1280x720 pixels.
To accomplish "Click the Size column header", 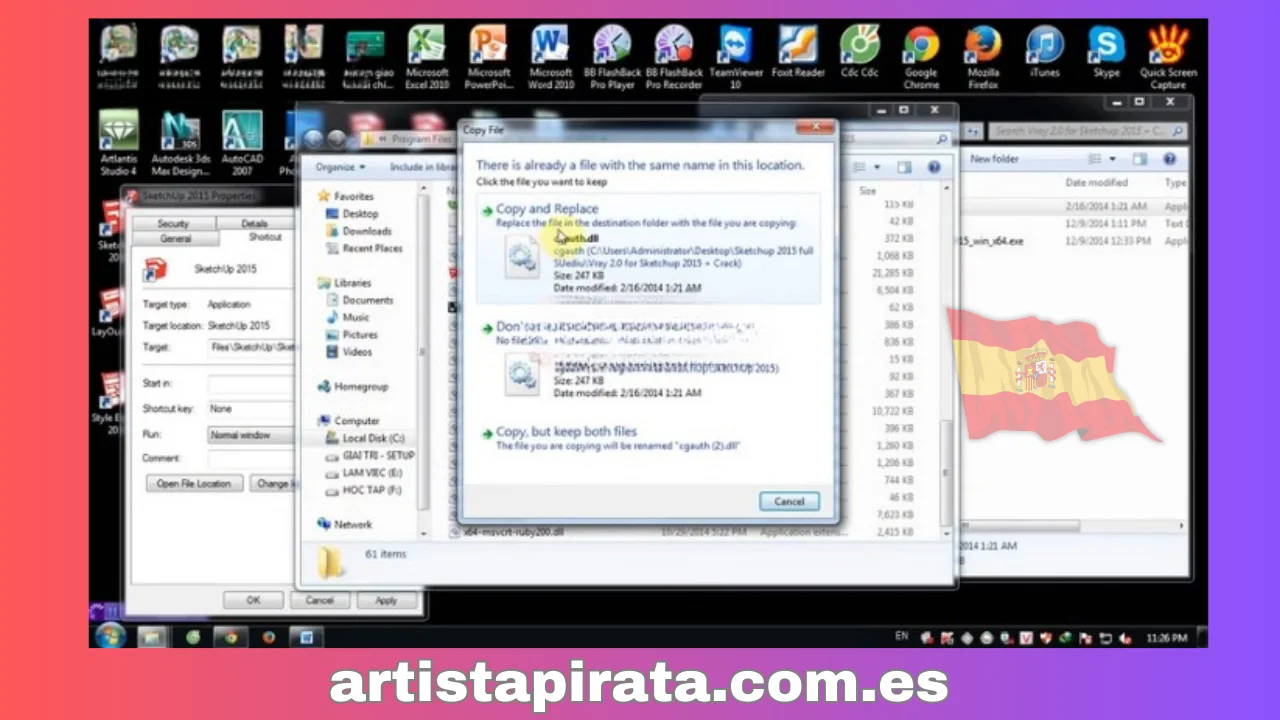I will click(x=868, y=190).
